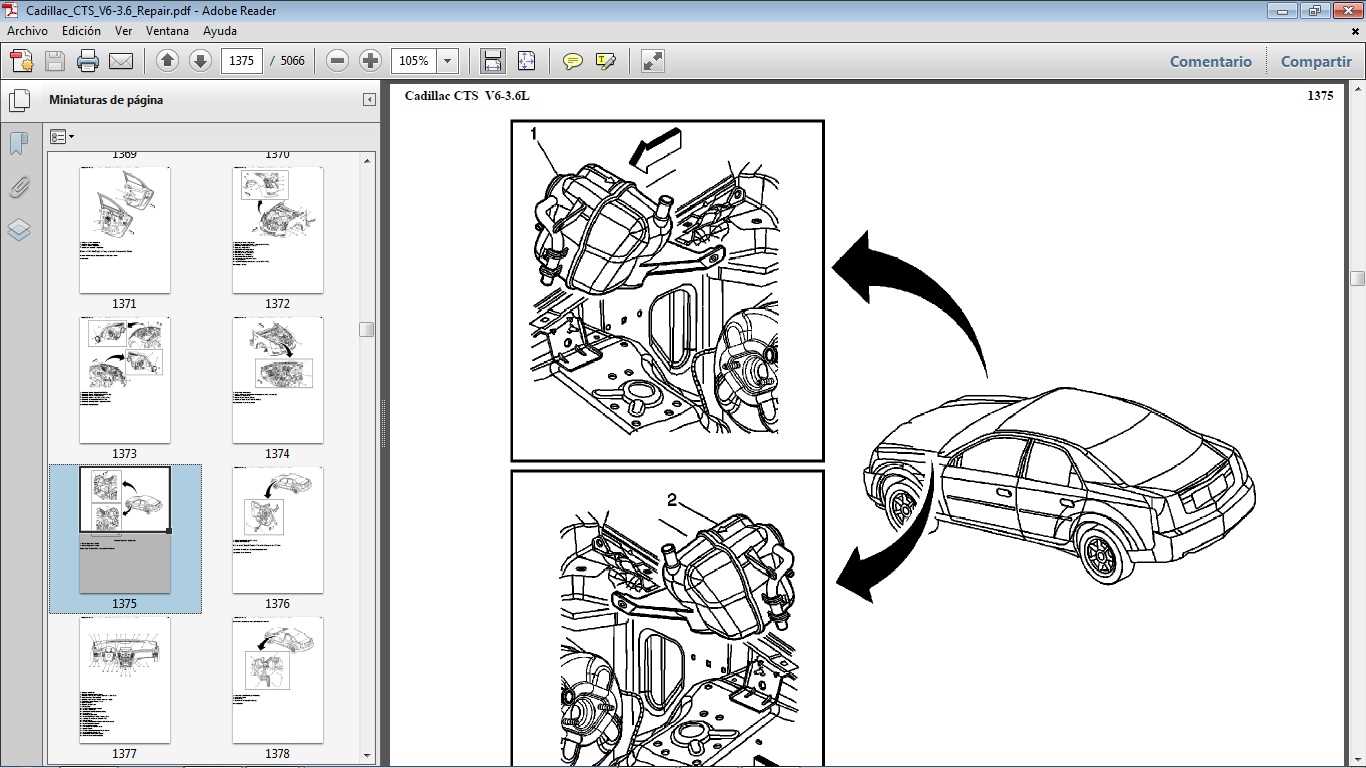Screen dimensions: 1366x768
Task: Click the Save file icon
Action: (55, 61)
